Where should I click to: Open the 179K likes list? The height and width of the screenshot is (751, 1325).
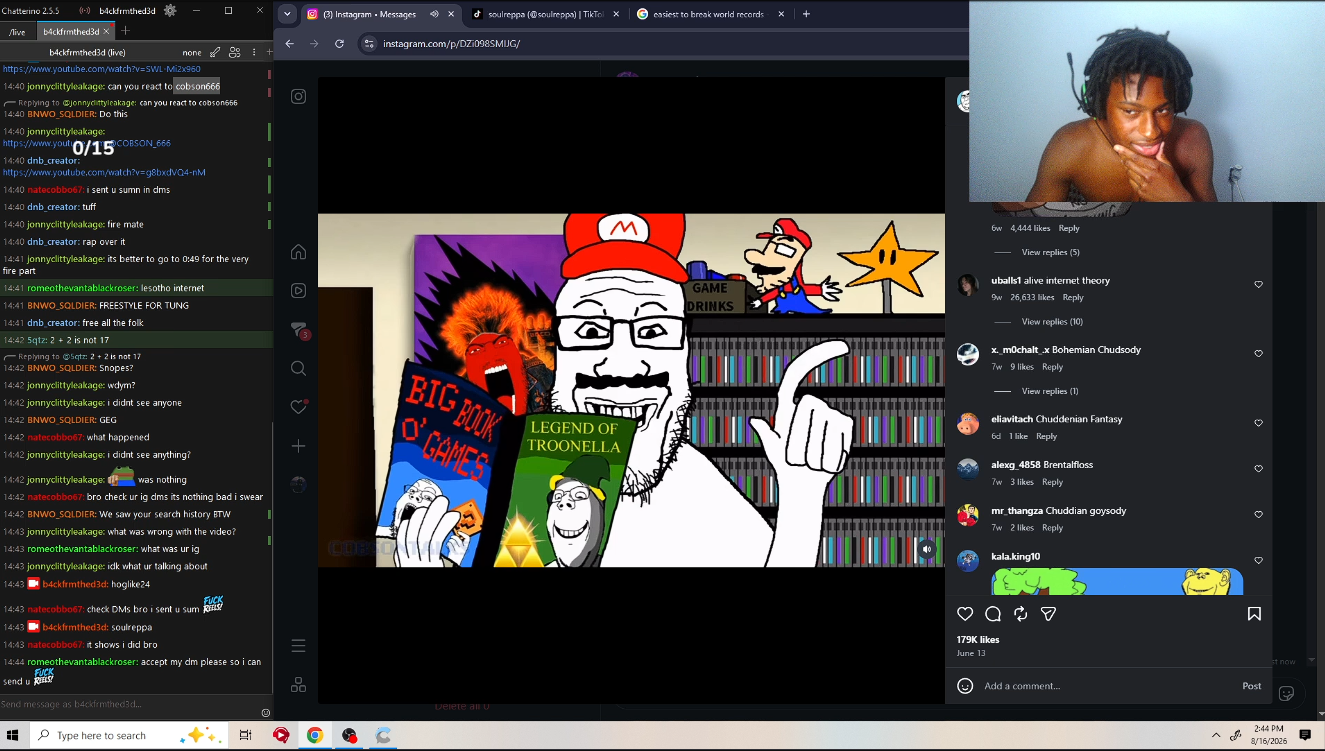point(978,640)
